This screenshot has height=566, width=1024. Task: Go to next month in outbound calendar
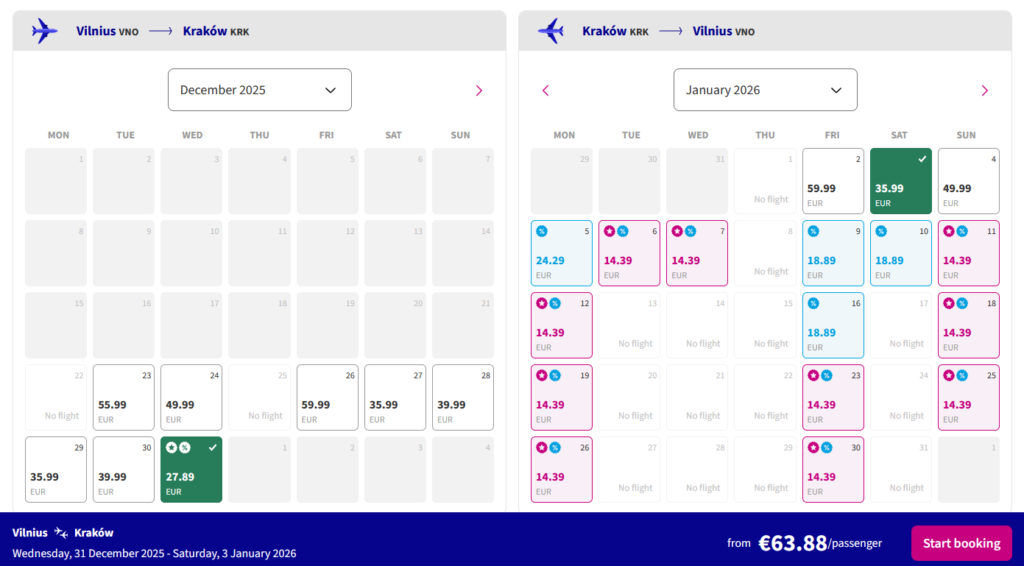479,90
